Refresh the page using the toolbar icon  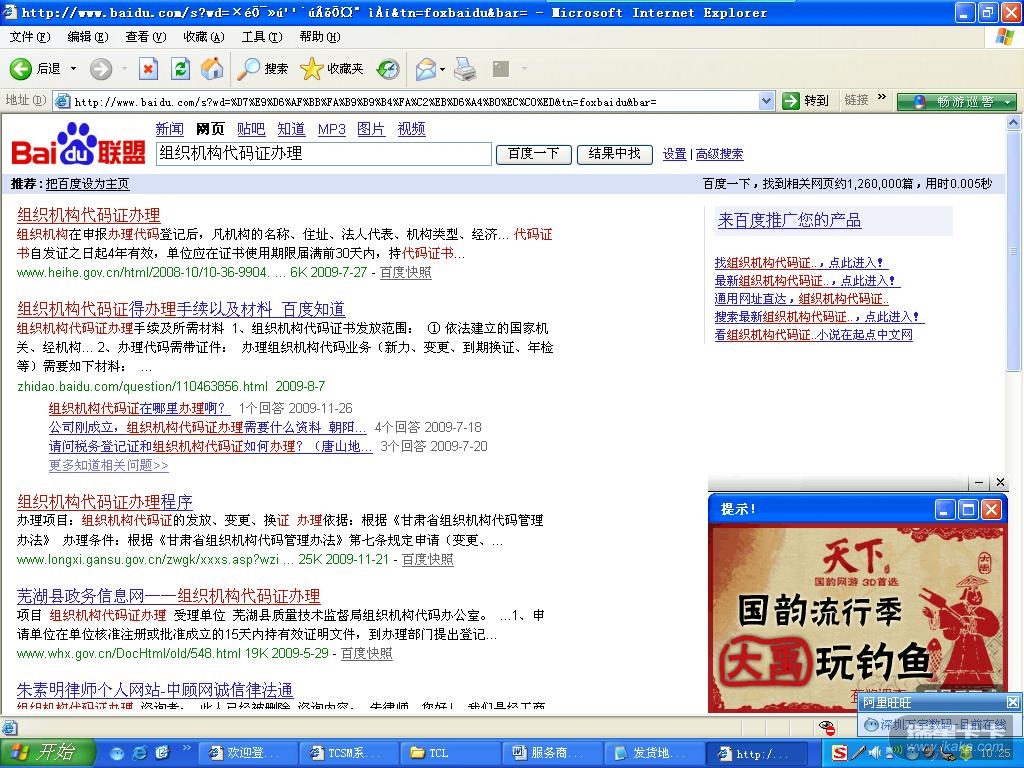click(x=180, y=69)
